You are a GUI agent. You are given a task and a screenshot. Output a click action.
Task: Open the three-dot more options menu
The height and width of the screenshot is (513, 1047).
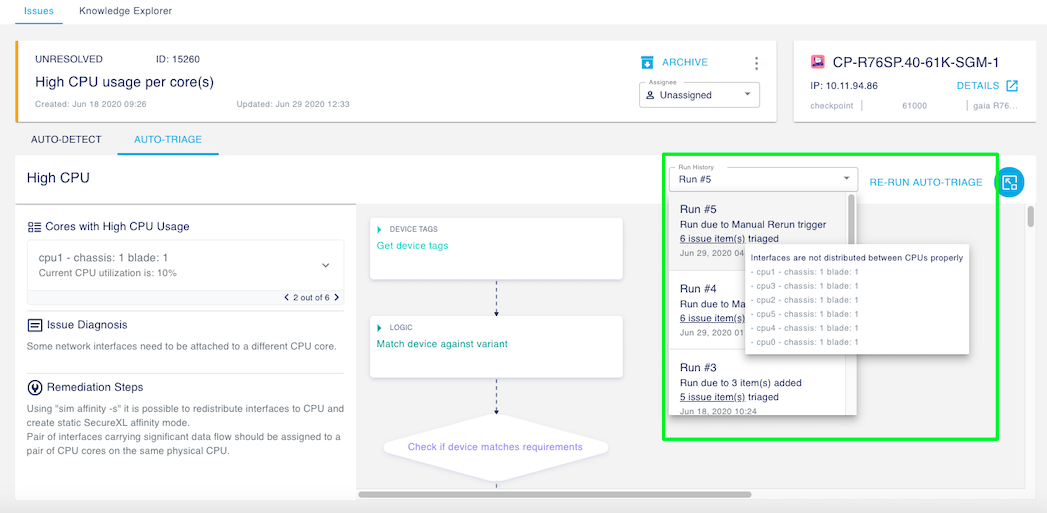point(756,63)
